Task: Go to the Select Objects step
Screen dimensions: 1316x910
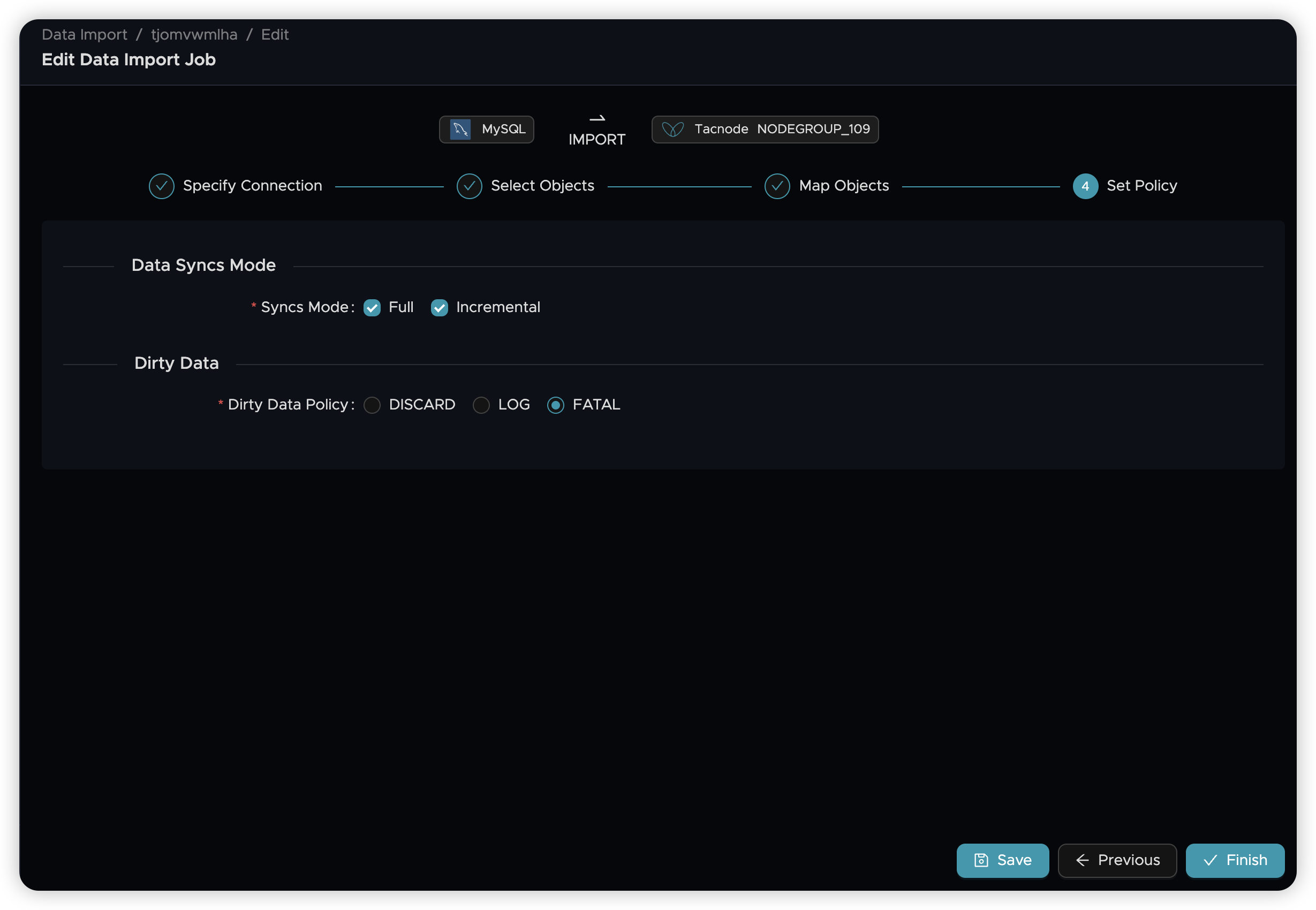Action: (x=542, y=186)
